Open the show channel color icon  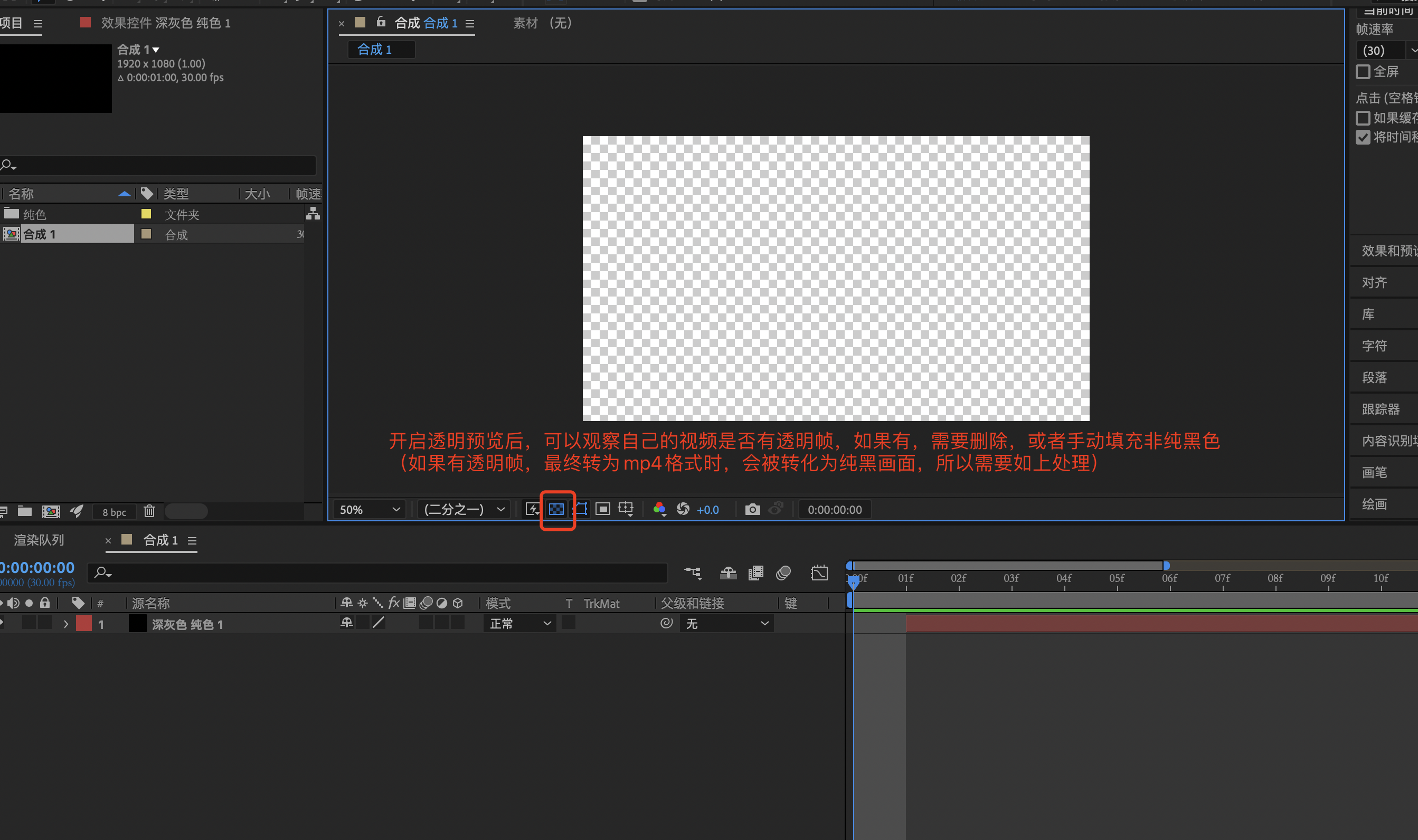pos(659,509)
